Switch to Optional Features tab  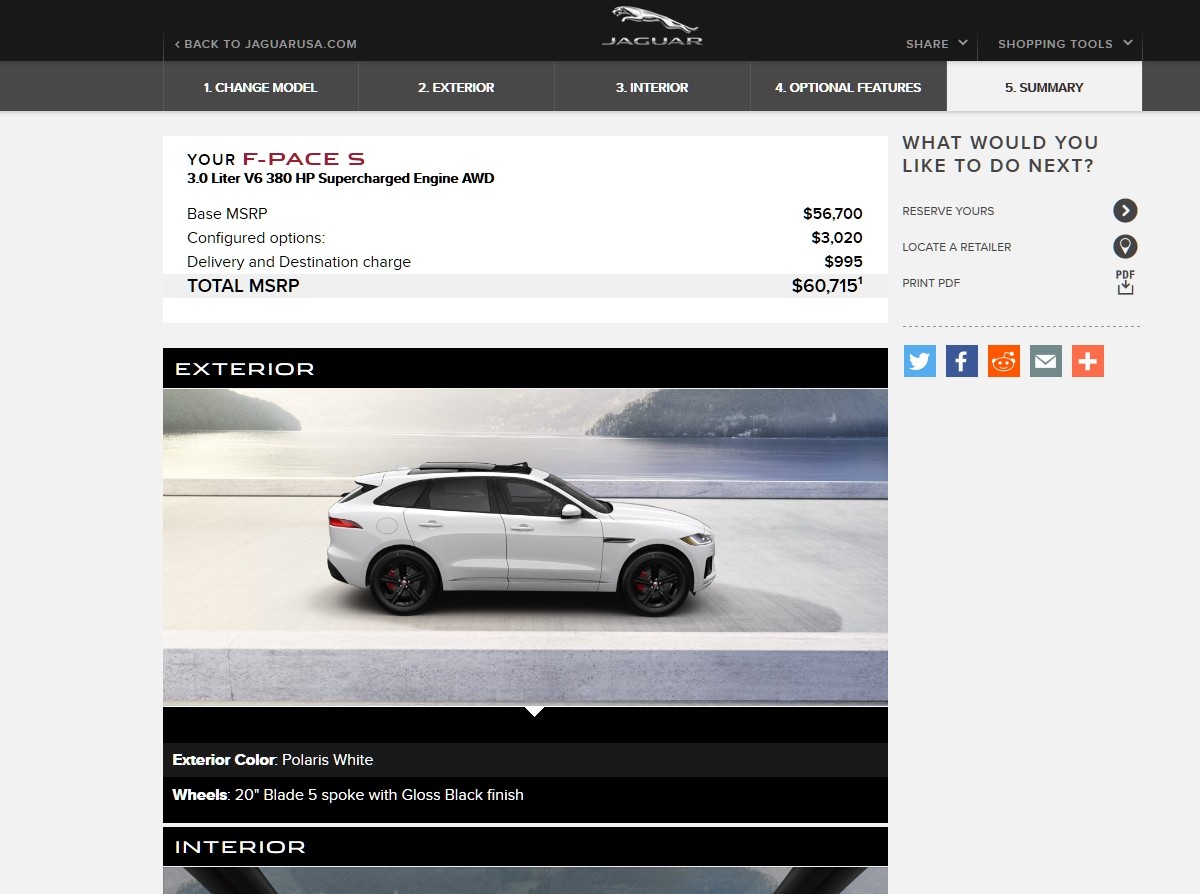(x=848, y=87)
